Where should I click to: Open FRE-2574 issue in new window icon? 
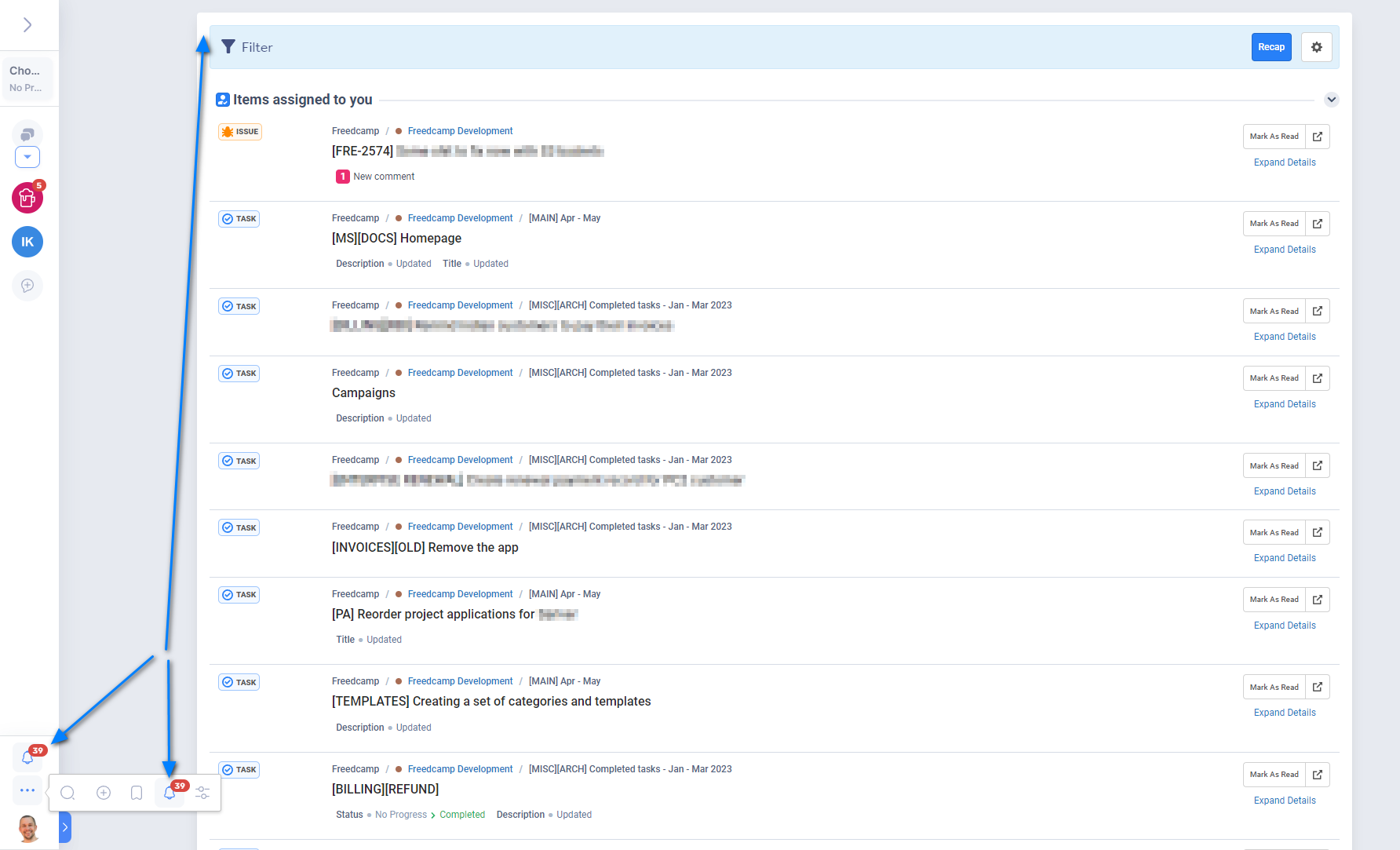tap(1318, 137)
